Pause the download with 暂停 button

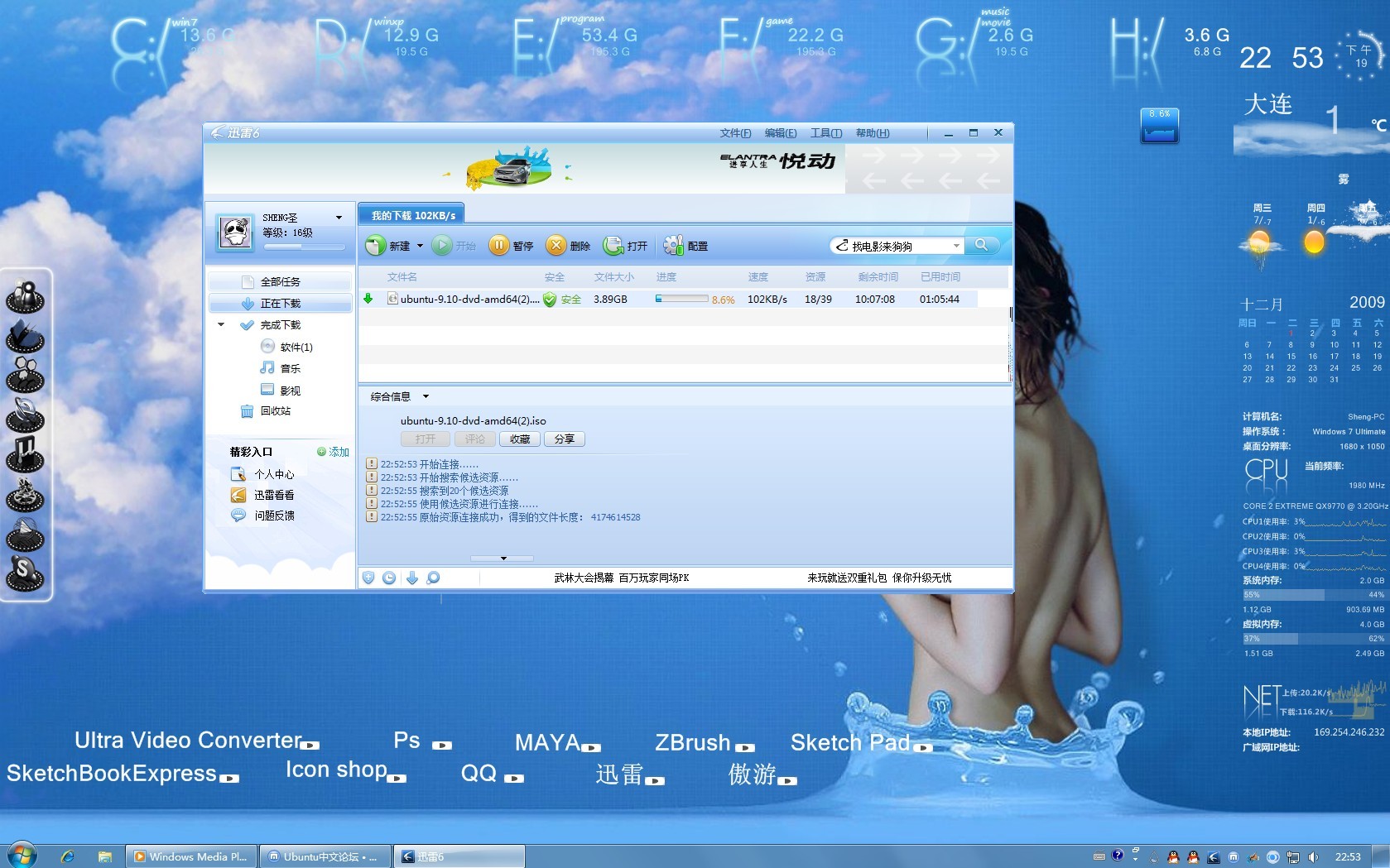coord(511,246)
